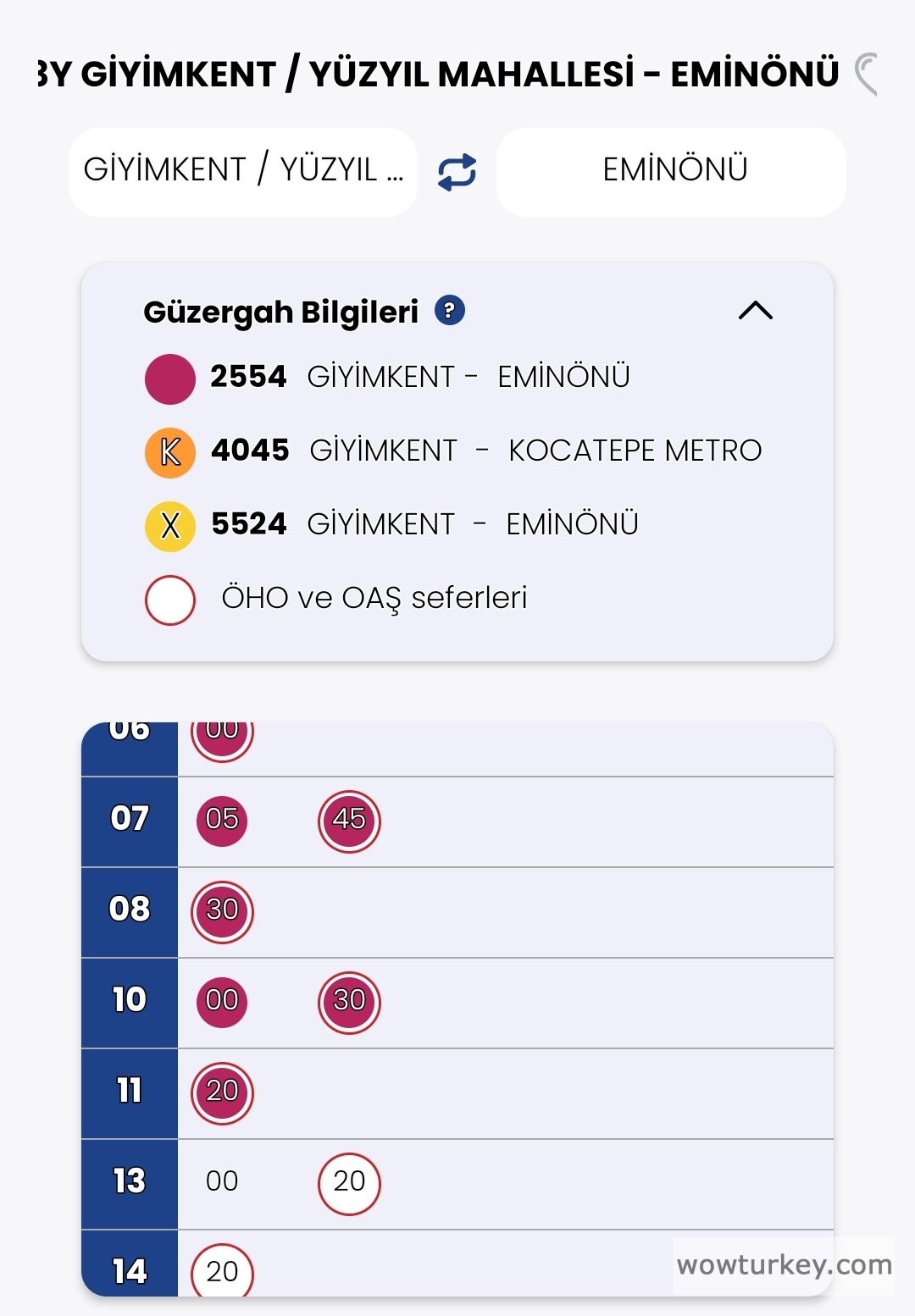The height and width of the screenshot is (1316, 915).
Task: Open the Güzergah Bilgileri help icon
Action: [452, 311]
